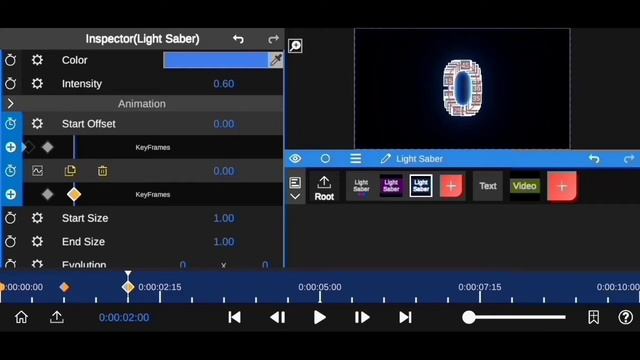This screenshot has height=360, width=640.
Task: Pick color with the eyedropper tool
Action: pos(276,60)
